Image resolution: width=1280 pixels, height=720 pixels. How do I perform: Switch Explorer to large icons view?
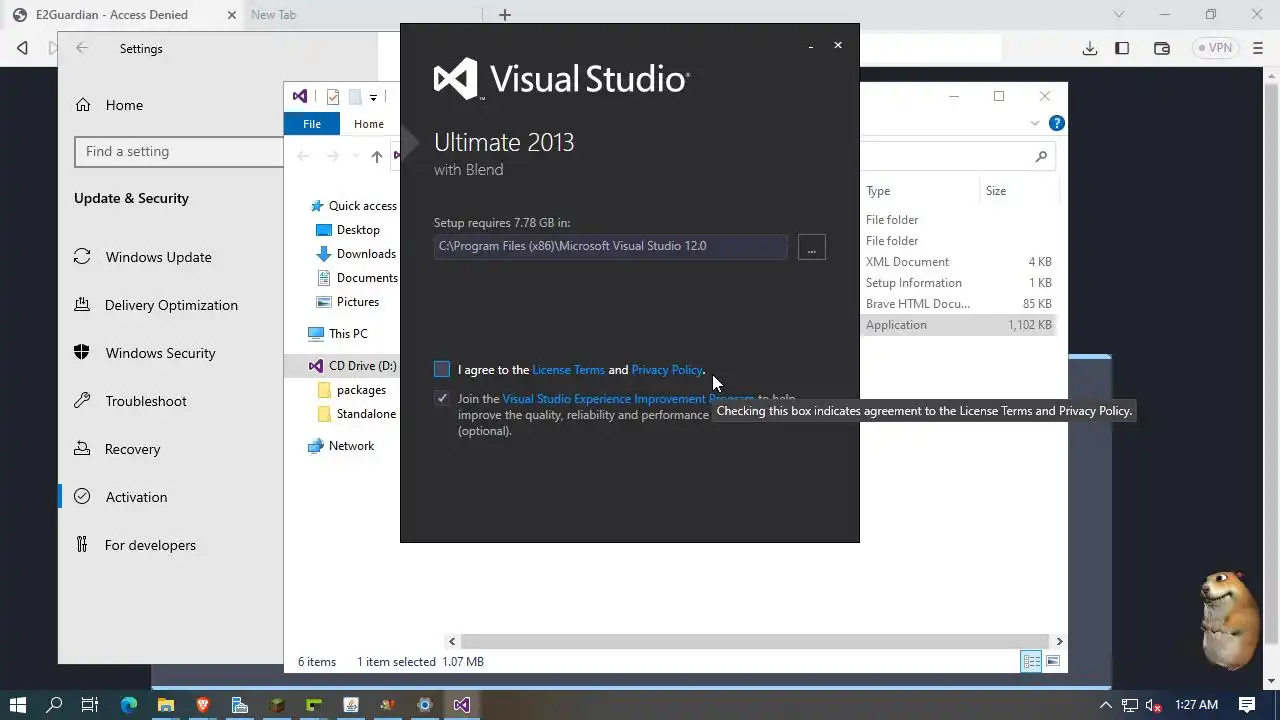click(x=1052, y=662)
